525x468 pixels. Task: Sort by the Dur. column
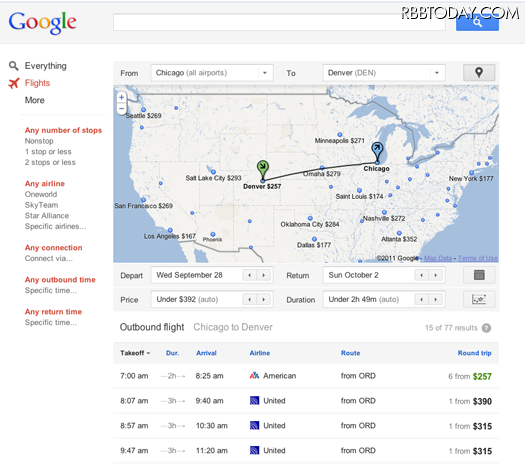(x=172, y=353)
